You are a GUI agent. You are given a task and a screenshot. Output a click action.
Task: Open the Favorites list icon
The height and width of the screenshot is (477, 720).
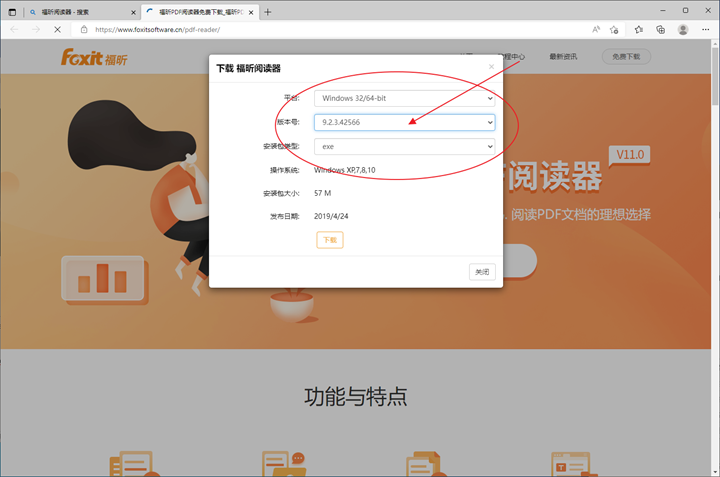[638, 29]
